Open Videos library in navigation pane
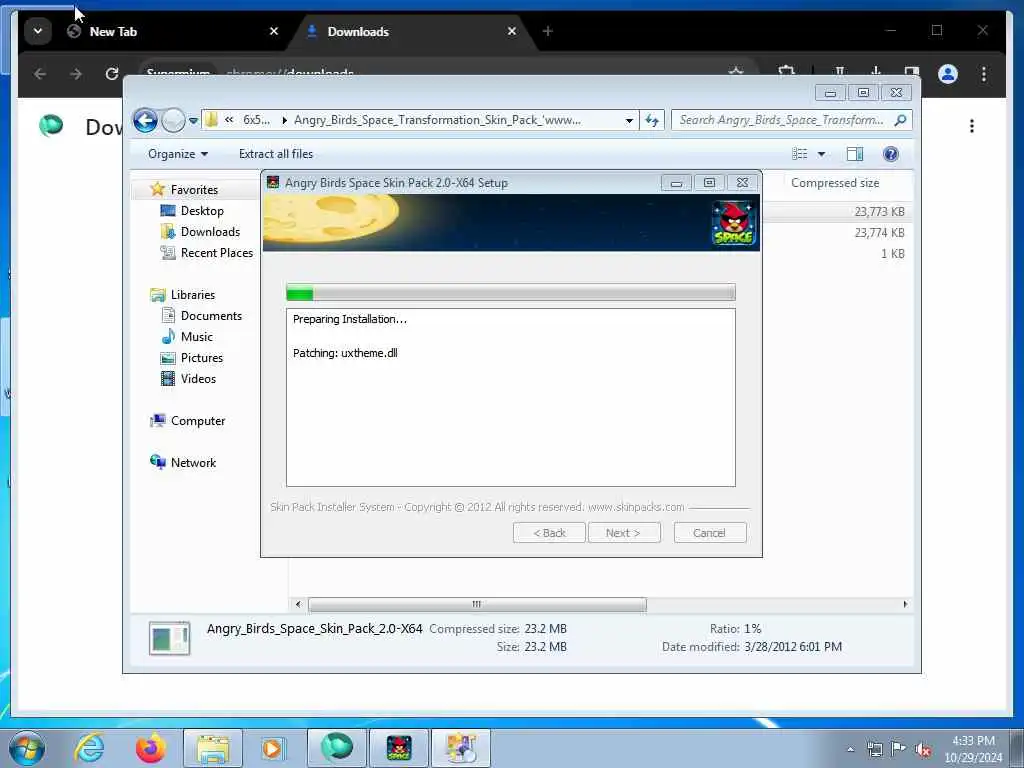 point(198,379)
